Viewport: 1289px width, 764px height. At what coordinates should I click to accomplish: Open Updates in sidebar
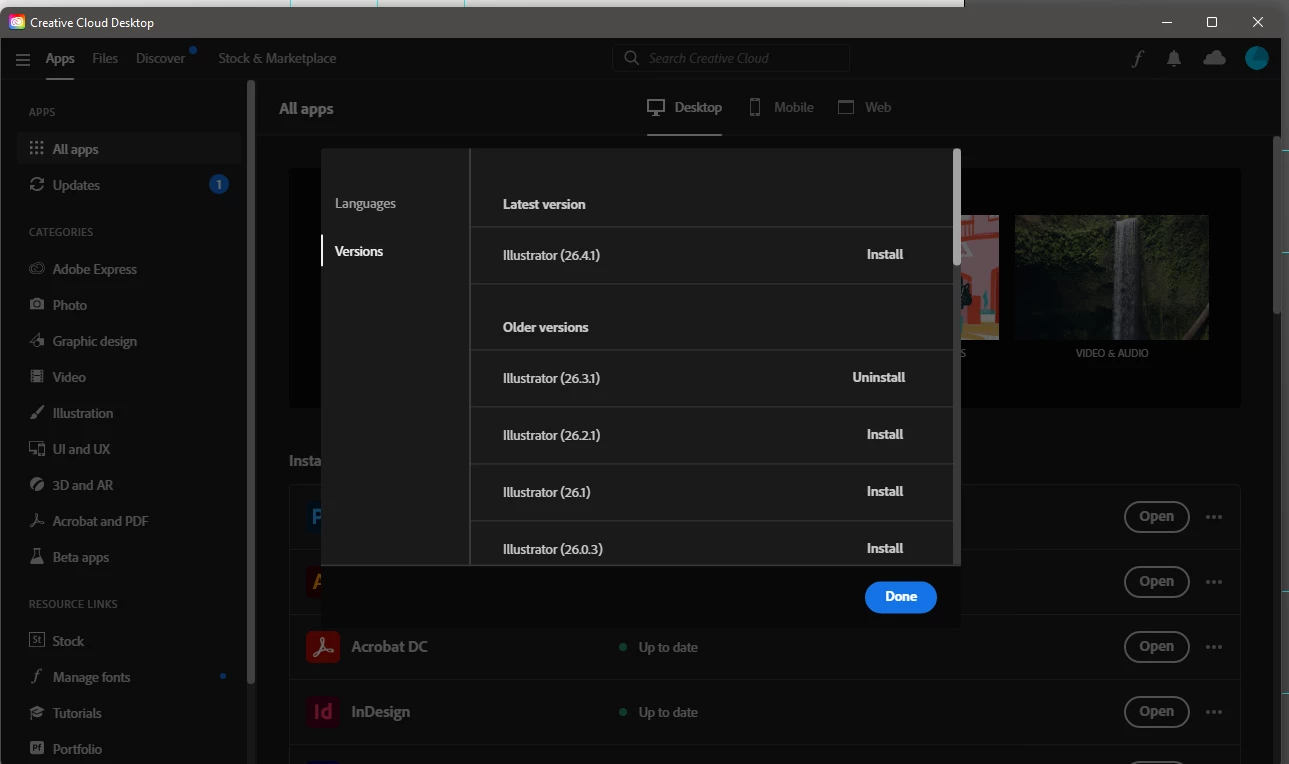point(129,184)
